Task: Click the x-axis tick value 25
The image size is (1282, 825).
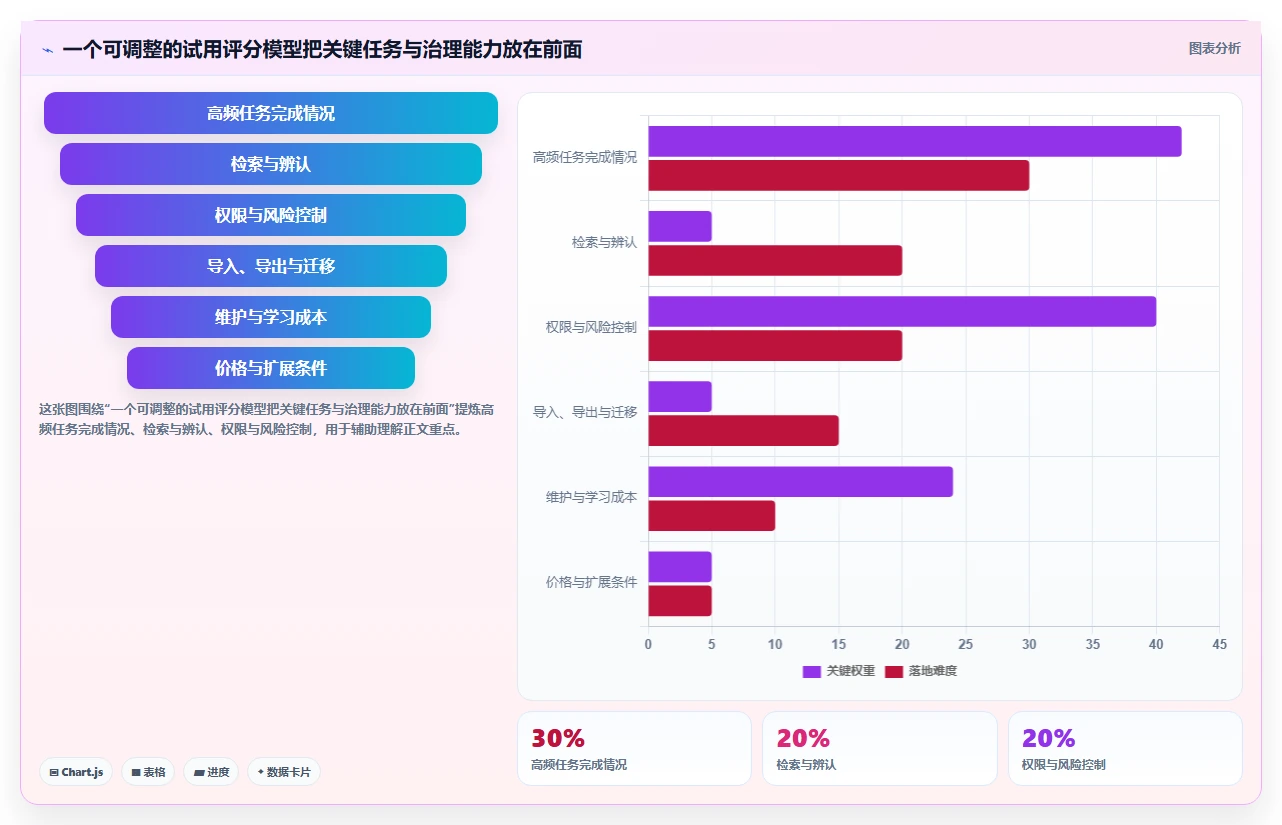Action: click(965, 644)
